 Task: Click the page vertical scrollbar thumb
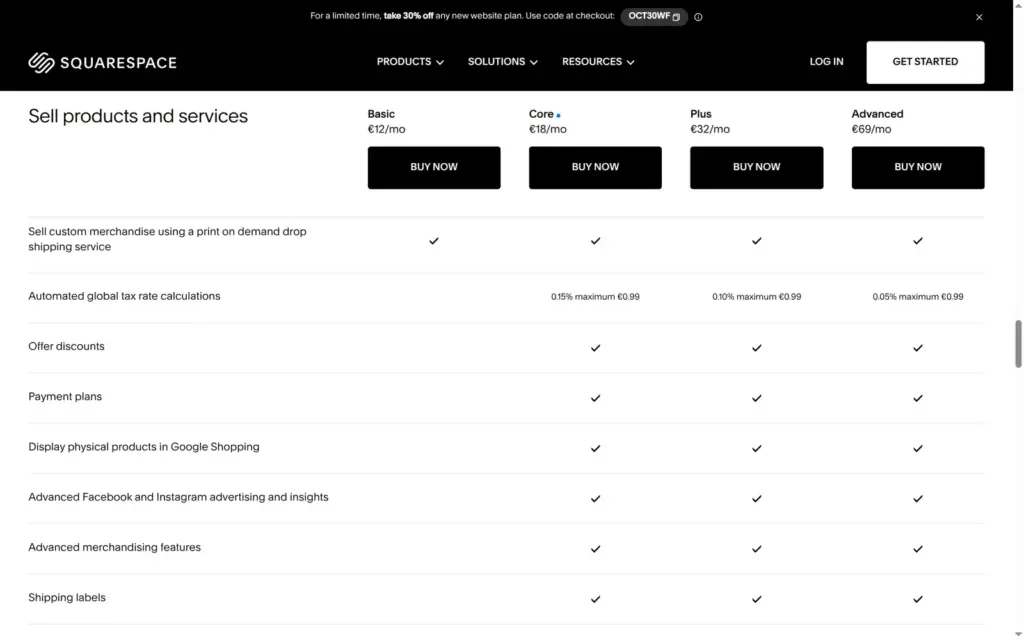pos(1017,344)
